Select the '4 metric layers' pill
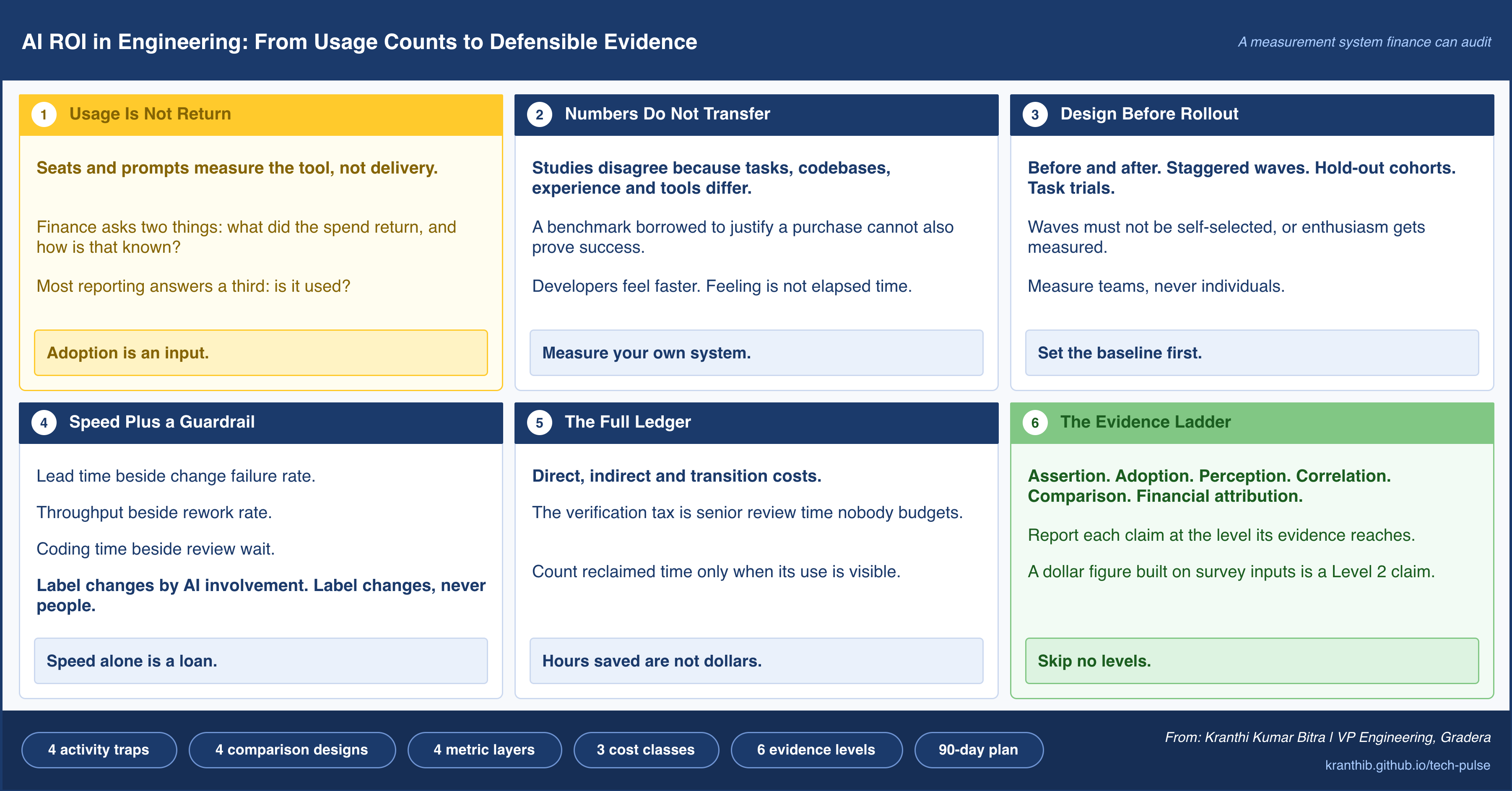 coord(484,750)
